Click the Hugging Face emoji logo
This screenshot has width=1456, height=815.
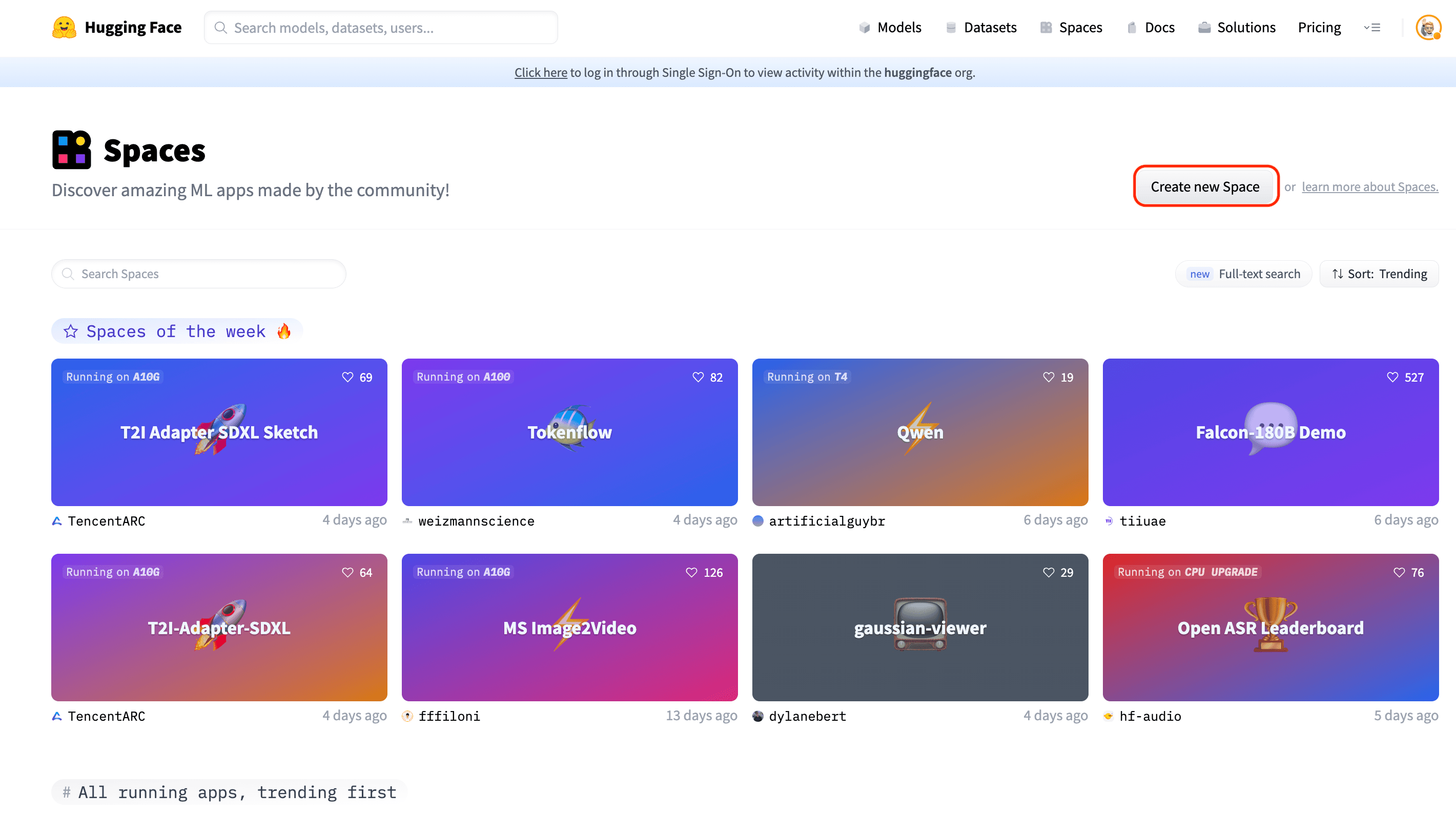64,27
